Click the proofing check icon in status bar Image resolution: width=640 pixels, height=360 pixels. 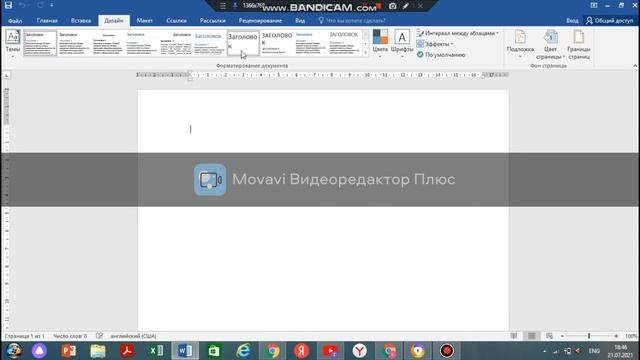pos(99,336)
